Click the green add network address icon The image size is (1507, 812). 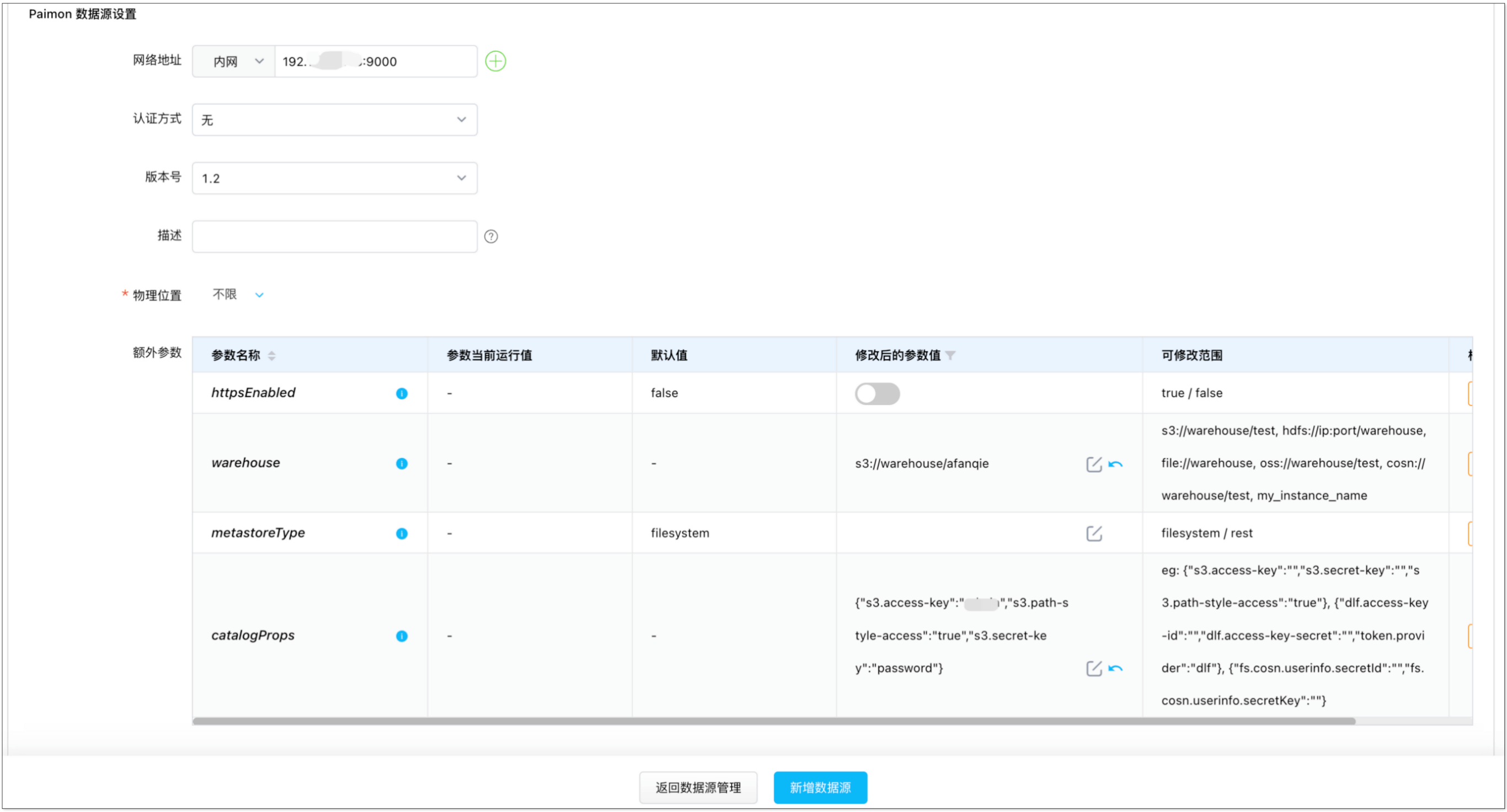[x=495, y=61]
